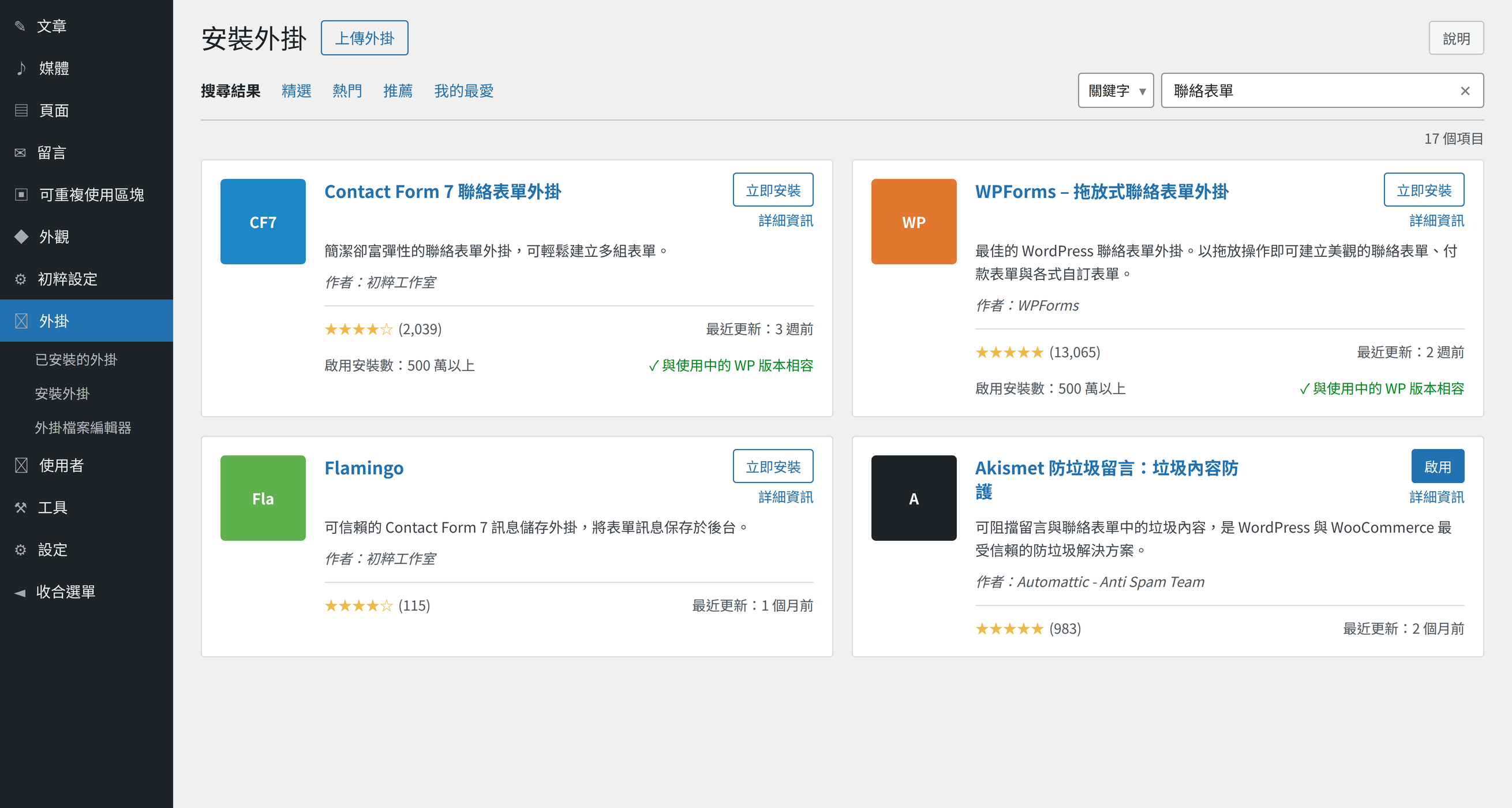This screenshot has width=1512, height=808.
Task: Click the black Akismet A icon
Action: [x=914, y=498]
